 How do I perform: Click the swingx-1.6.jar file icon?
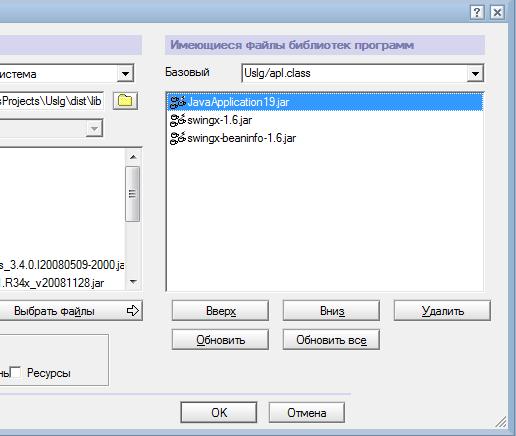pos(178,120)
